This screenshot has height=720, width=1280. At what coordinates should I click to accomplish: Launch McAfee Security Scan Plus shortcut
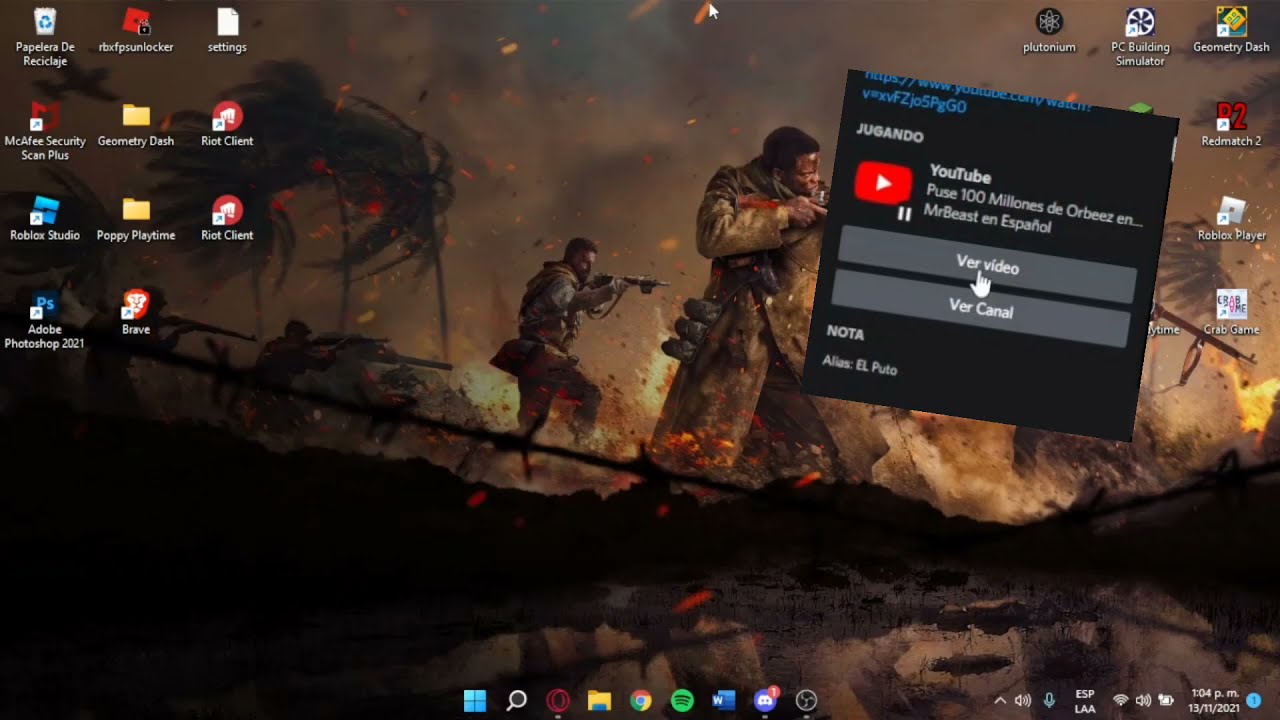point(45,131)
